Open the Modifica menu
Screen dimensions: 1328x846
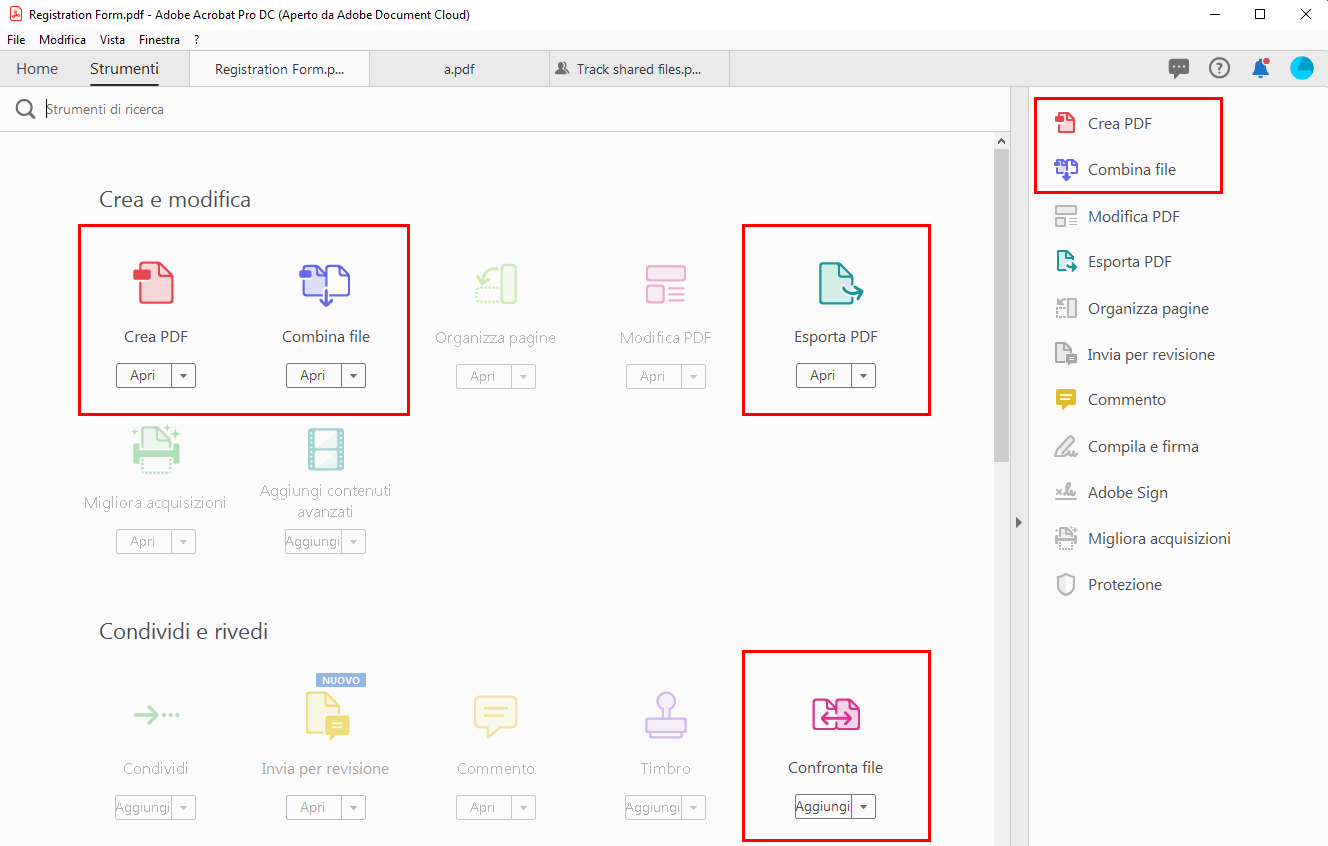pos(63,40)
